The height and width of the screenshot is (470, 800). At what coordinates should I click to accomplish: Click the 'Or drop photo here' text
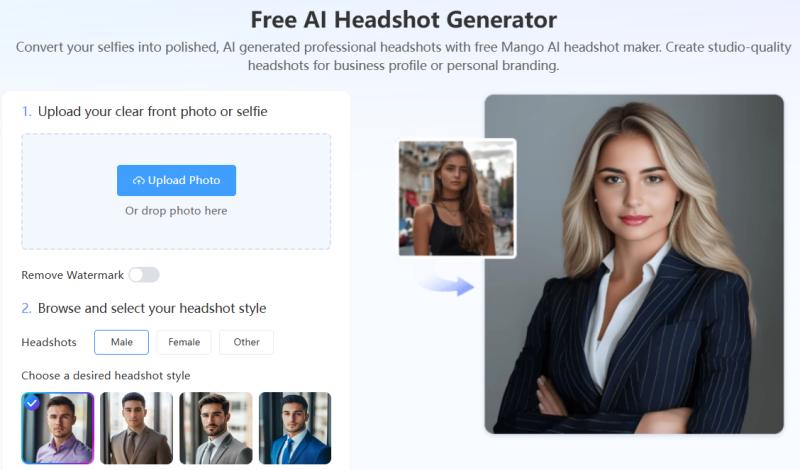[x=176, y=211]
